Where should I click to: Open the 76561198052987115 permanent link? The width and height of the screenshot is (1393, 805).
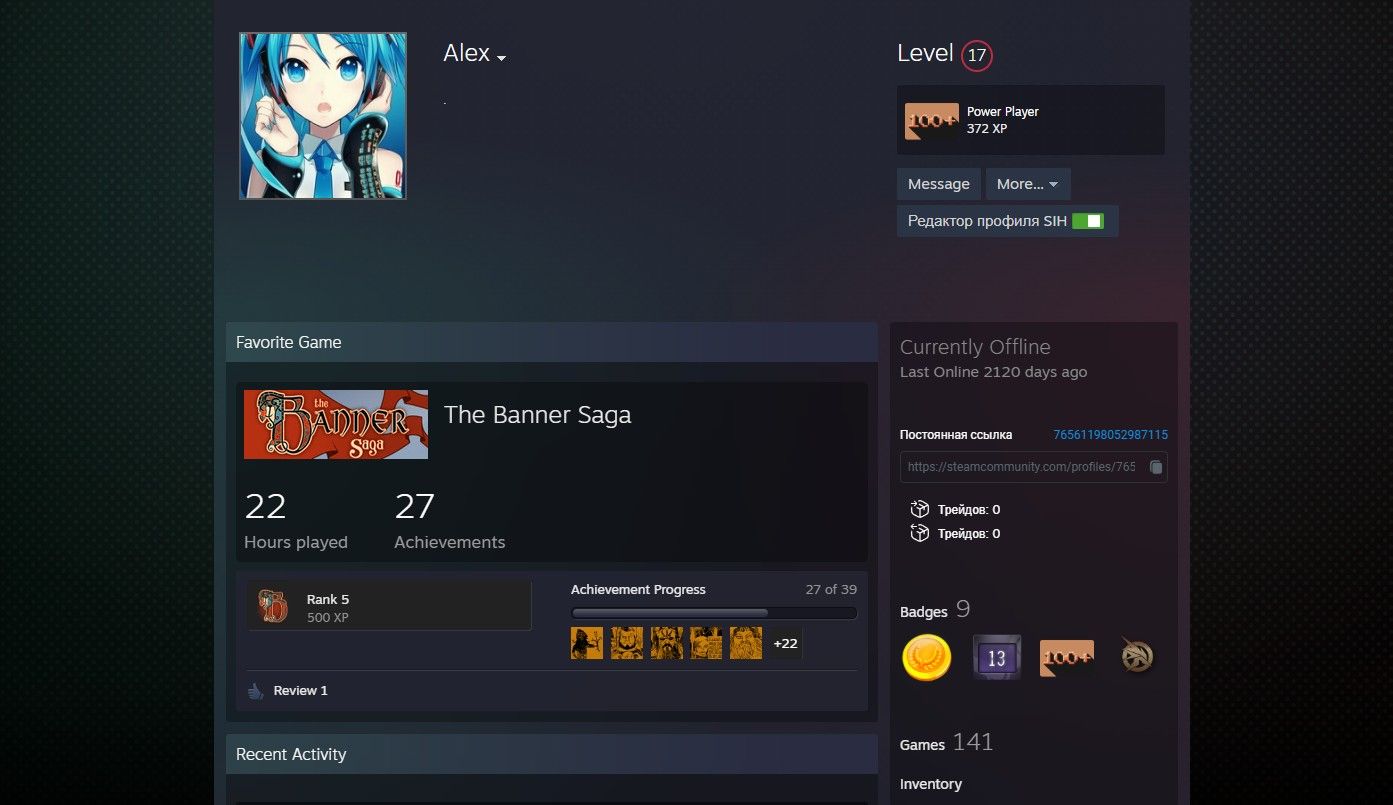pos(1110,435)
